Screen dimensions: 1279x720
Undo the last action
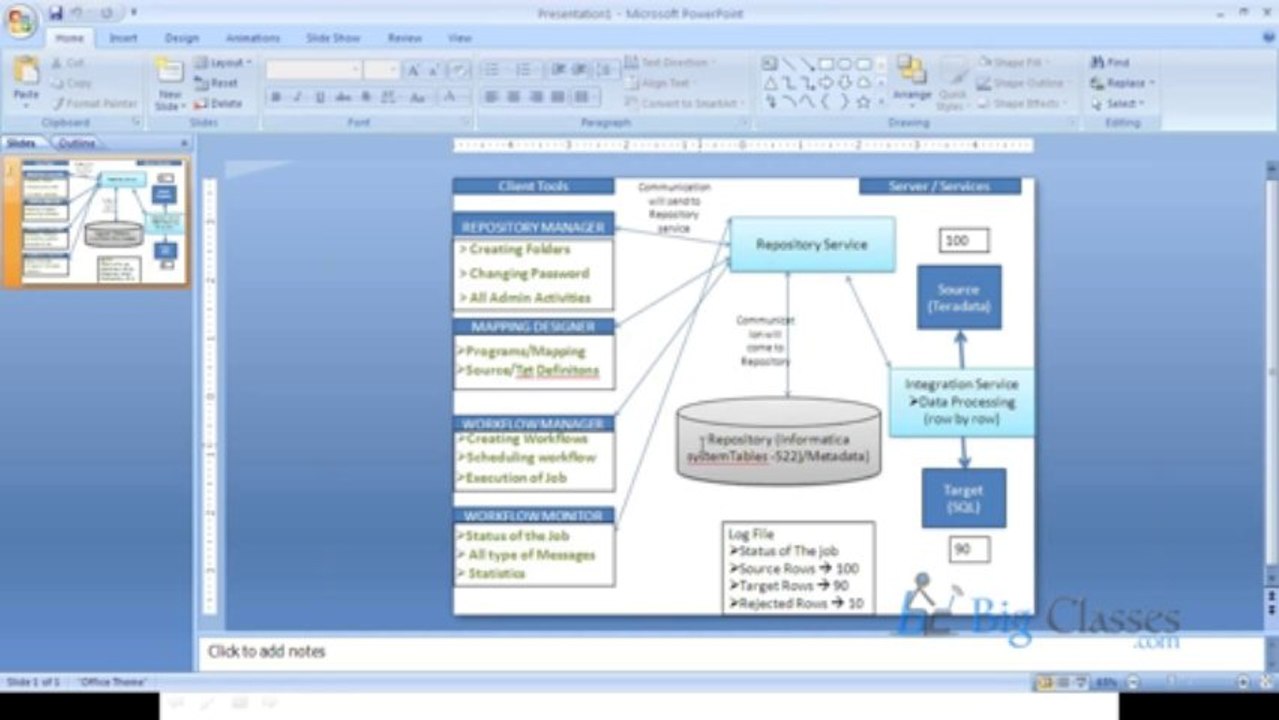pyautogui.click(x=77, y=13)
